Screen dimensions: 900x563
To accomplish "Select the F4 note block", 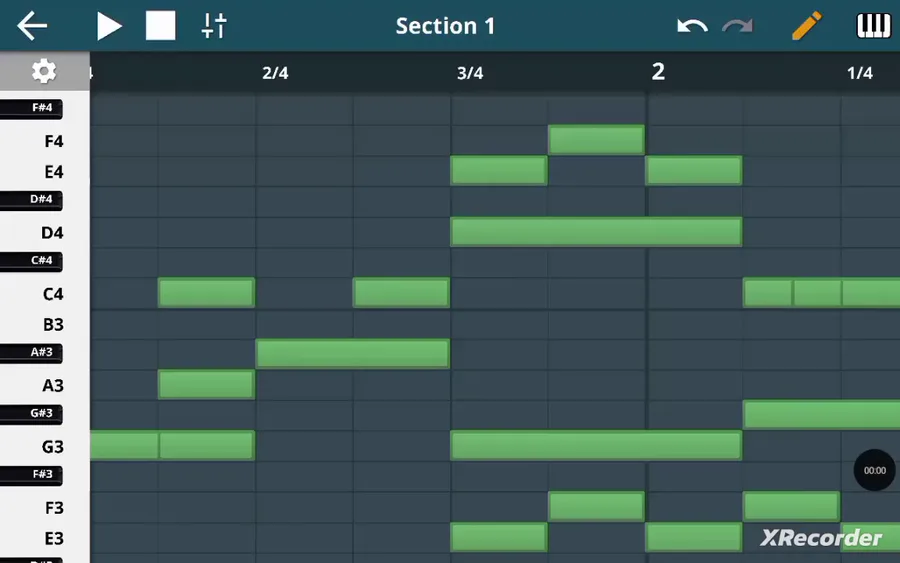I will point(596,140).
